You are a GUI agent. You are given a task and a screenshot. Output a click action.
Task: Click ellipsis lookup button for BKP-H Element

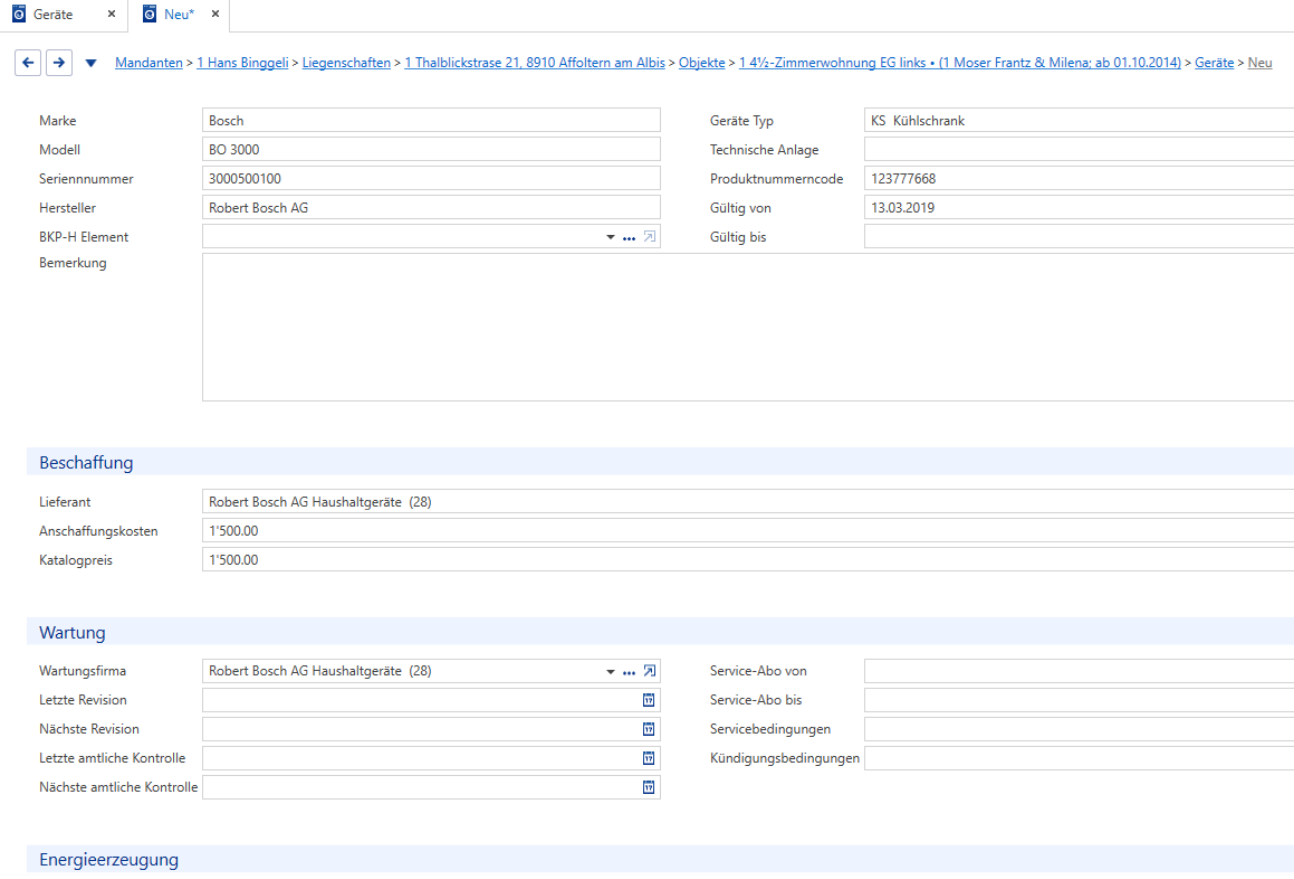coord(629,238)
